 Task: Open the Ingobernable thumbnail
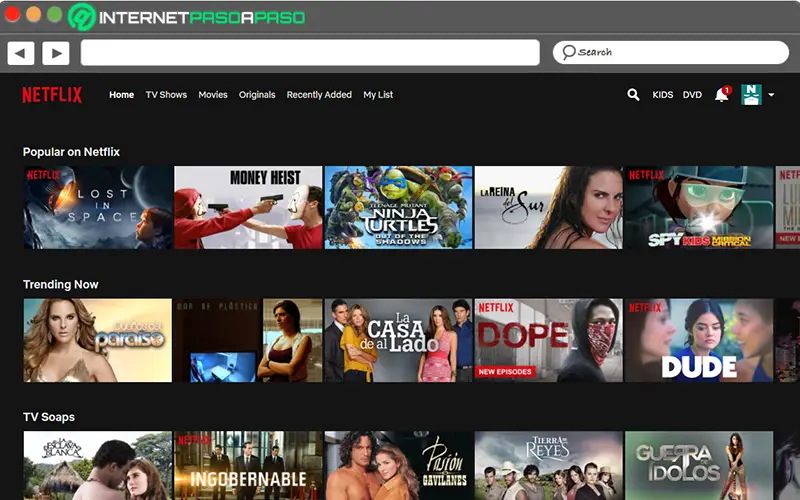point(248,466)
